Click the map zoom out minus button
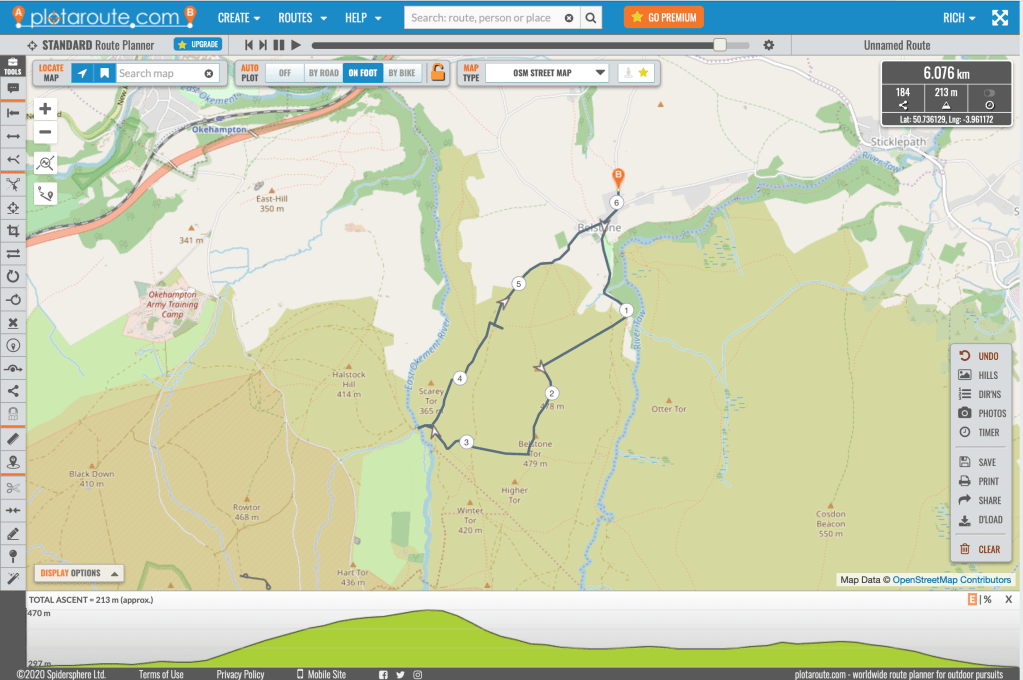This screenshot has width=1023, height=680. 45,132
